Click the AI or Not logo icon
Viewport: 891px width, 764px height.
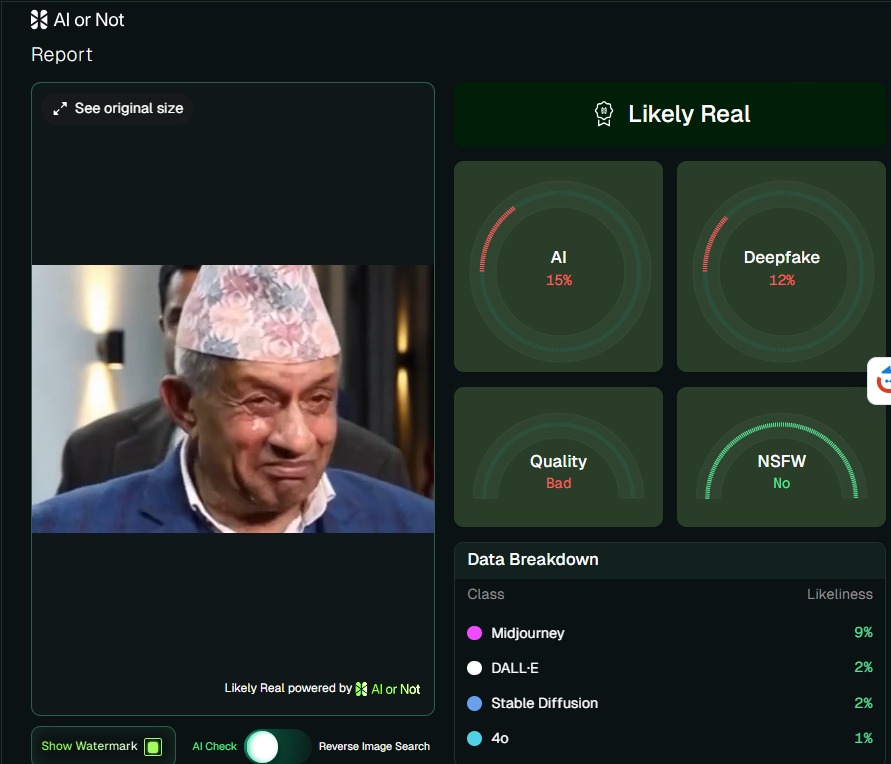pos(39,20)
